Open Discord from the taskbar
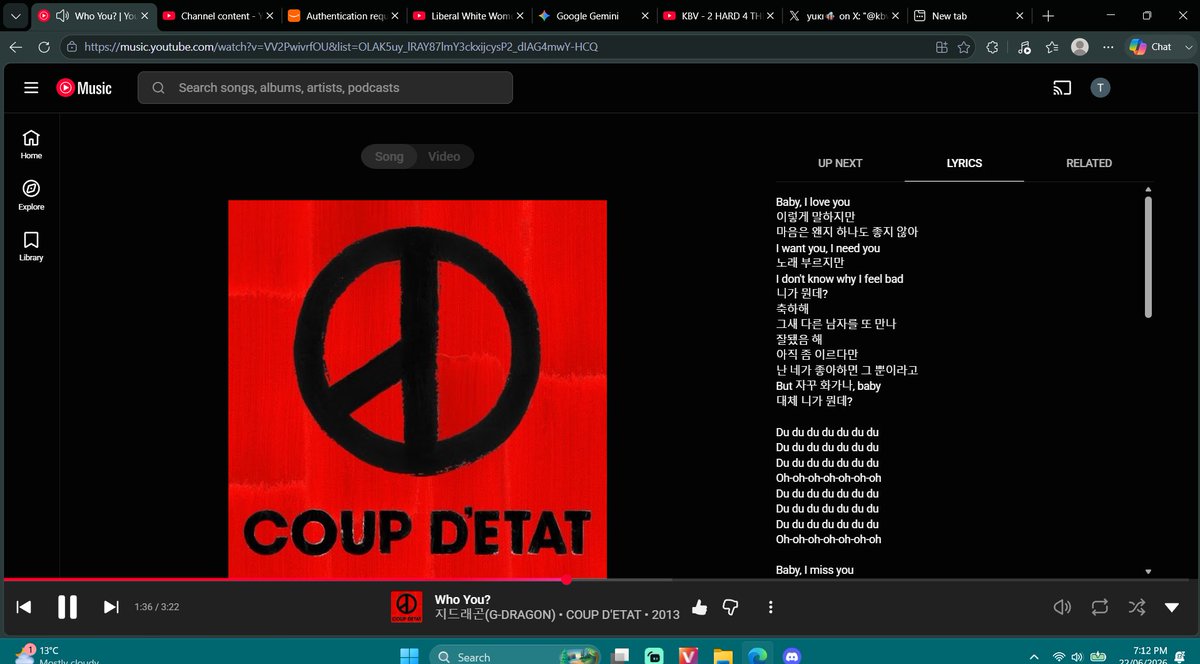 pos(792,657)
